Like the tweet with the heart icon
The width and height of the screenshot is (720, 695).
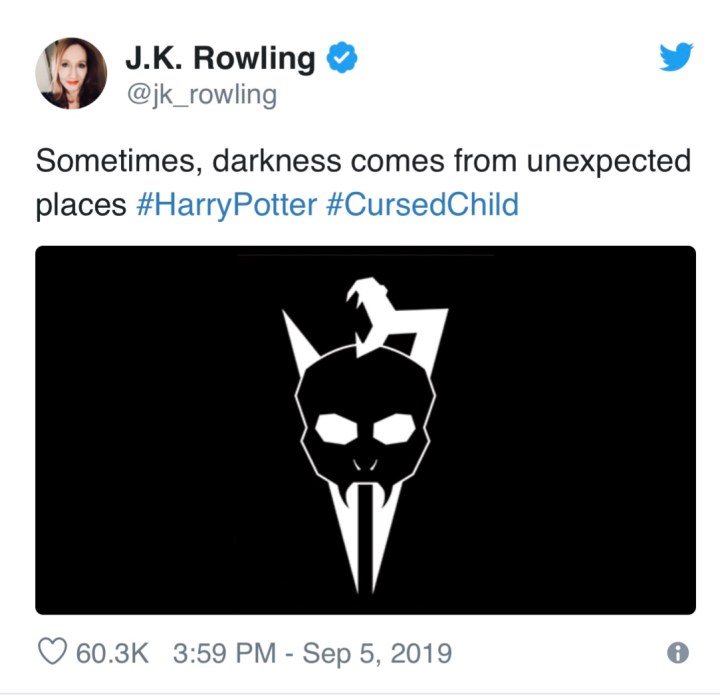point(51,654)
